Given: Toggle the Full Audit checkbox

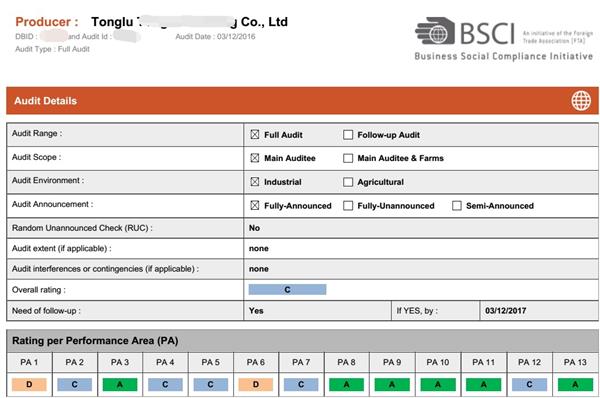Looking at the screenshot, I should [x=255, y=135].
